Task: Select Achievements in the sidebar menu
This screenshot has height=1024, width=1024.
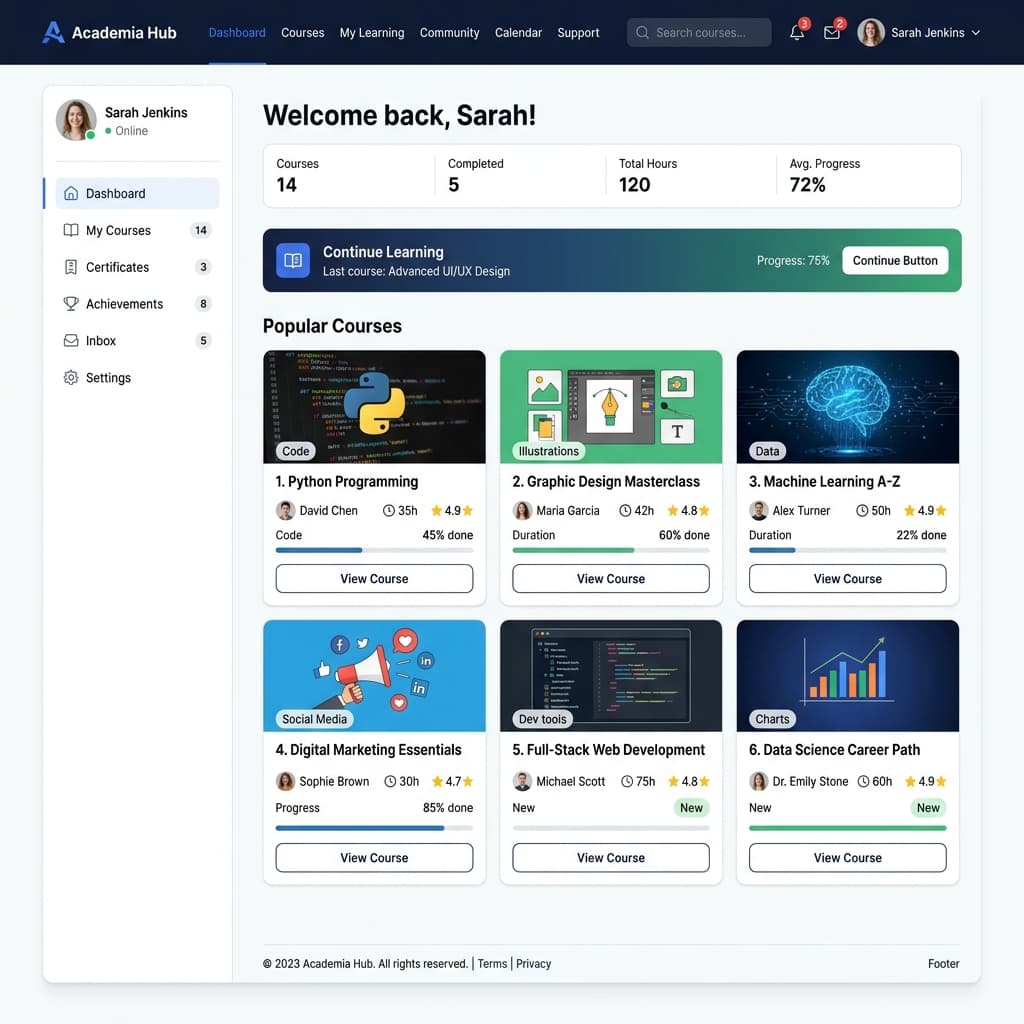Action: pos(137,304)
